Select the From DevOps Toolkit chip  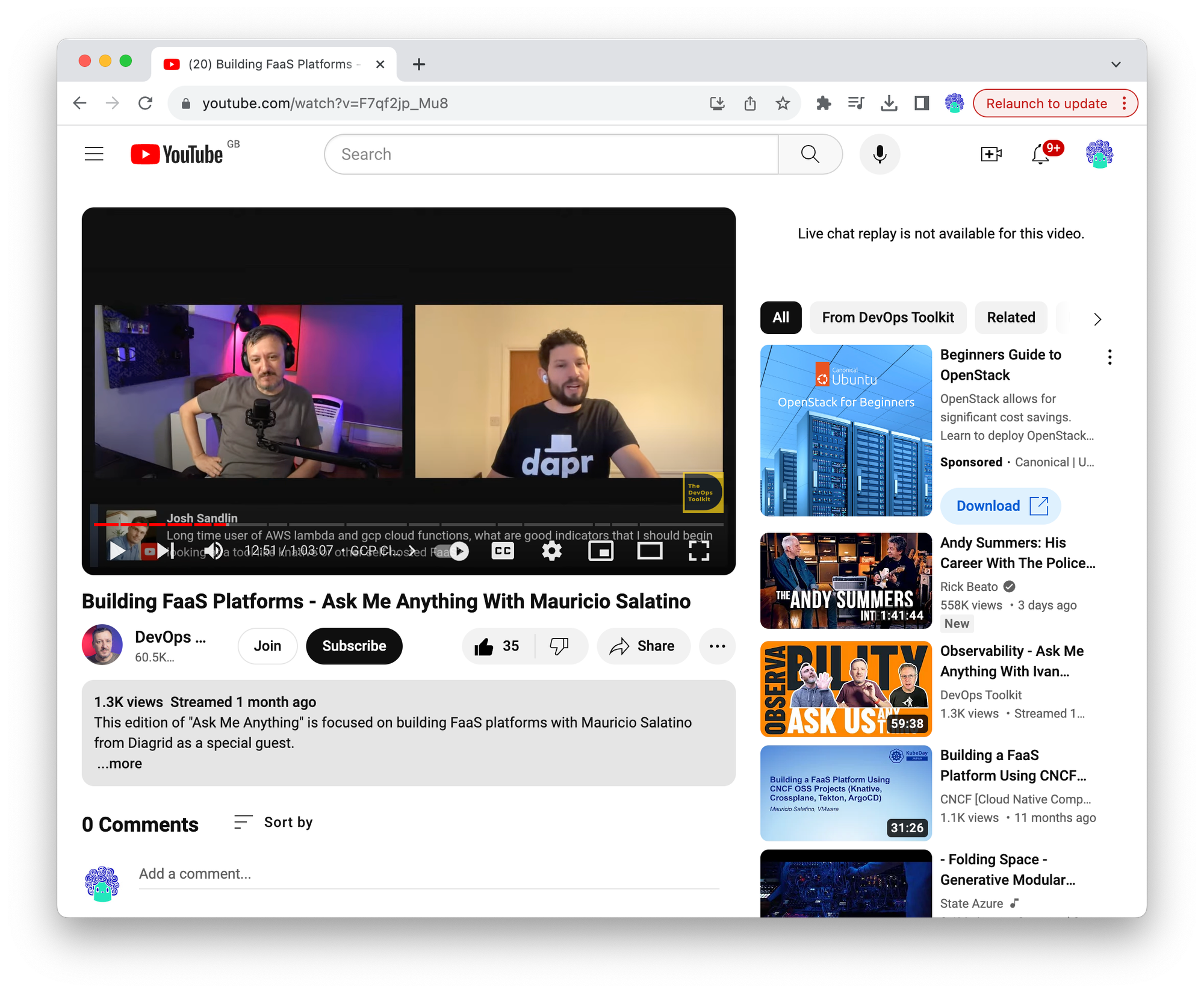pos(888,317)
